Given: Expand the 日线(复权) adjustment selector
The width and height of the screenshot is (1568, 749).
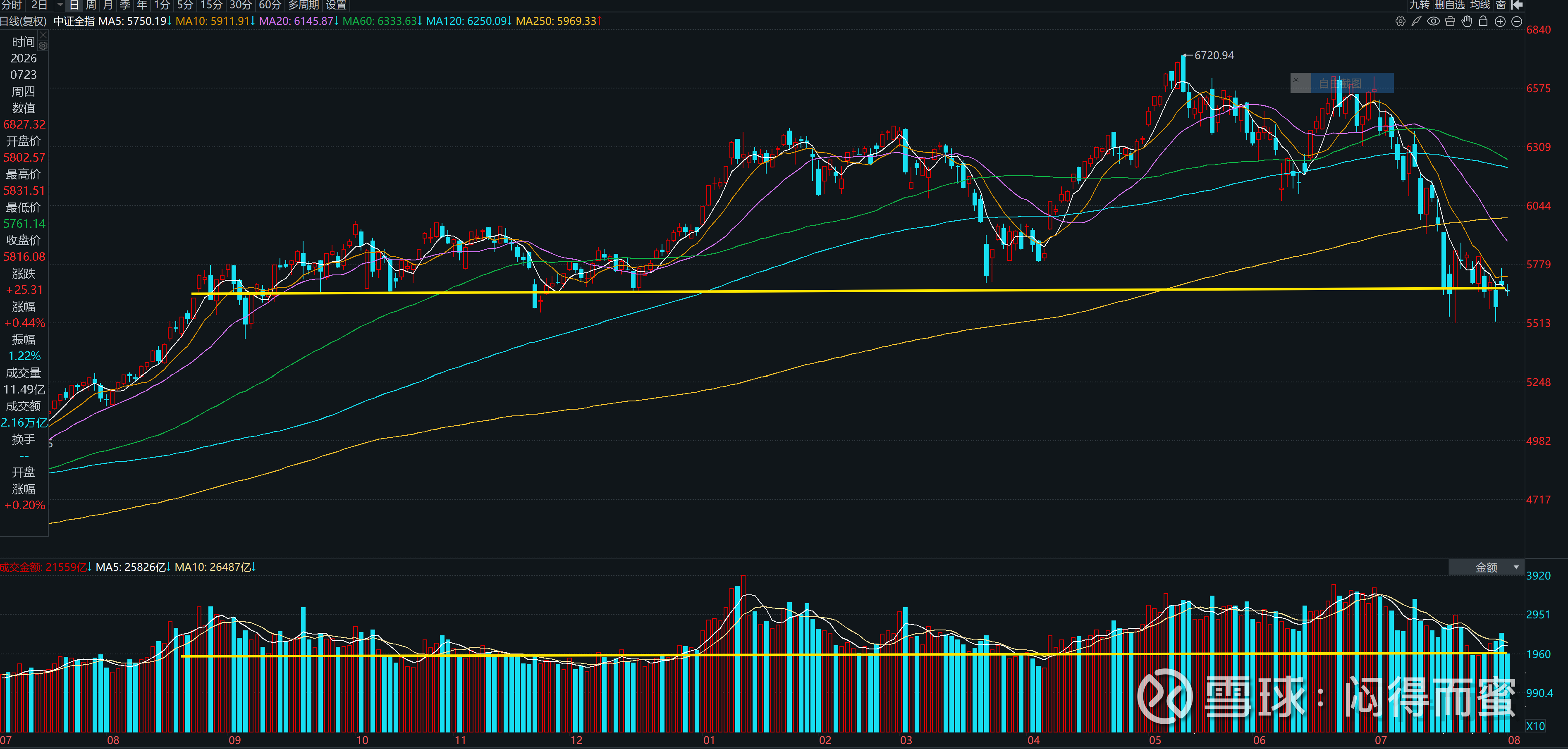Looking at the screenshot, I should pos(23,21).
